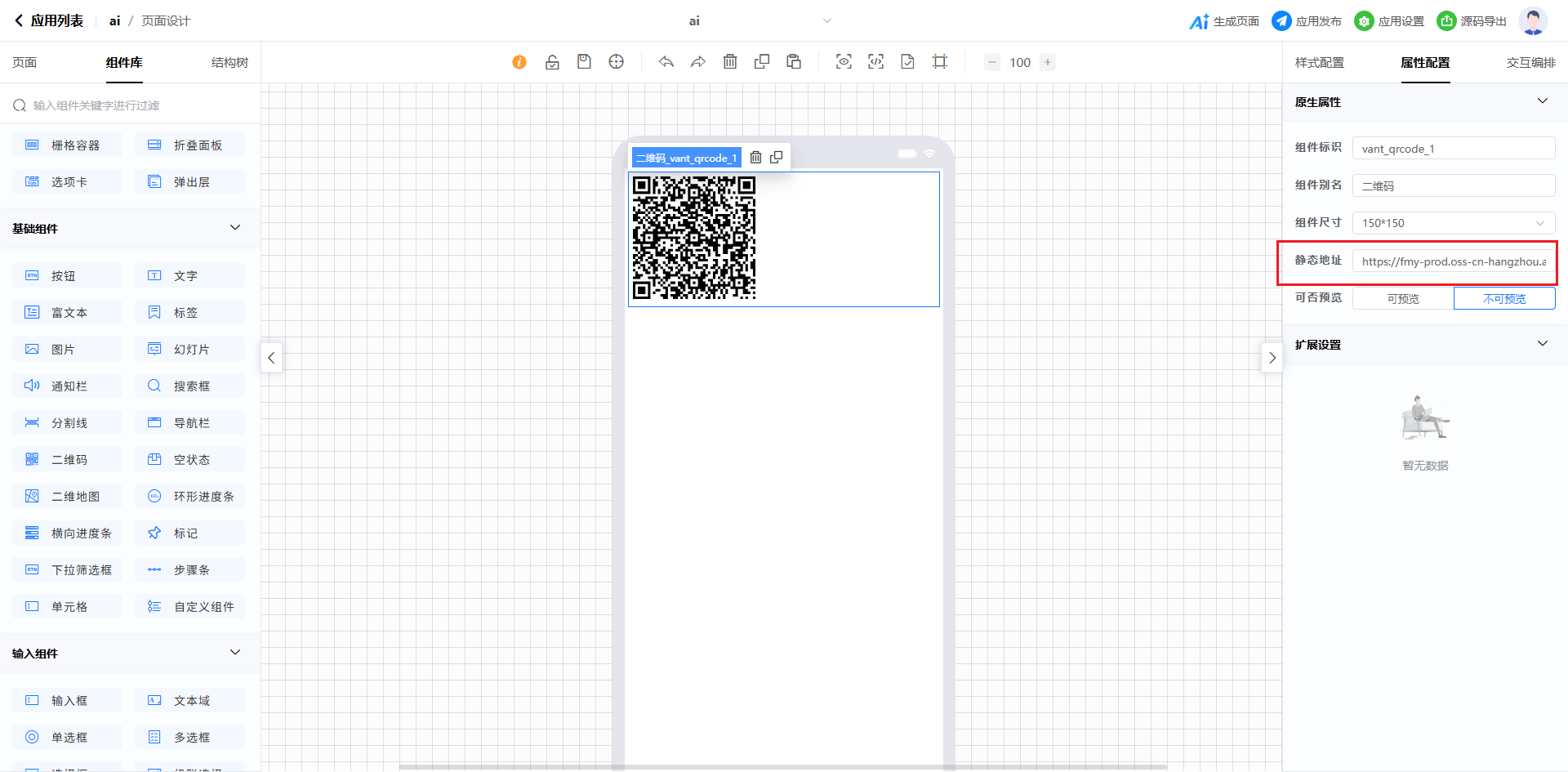Click the 源码导出 button

tap(1472, 21)
